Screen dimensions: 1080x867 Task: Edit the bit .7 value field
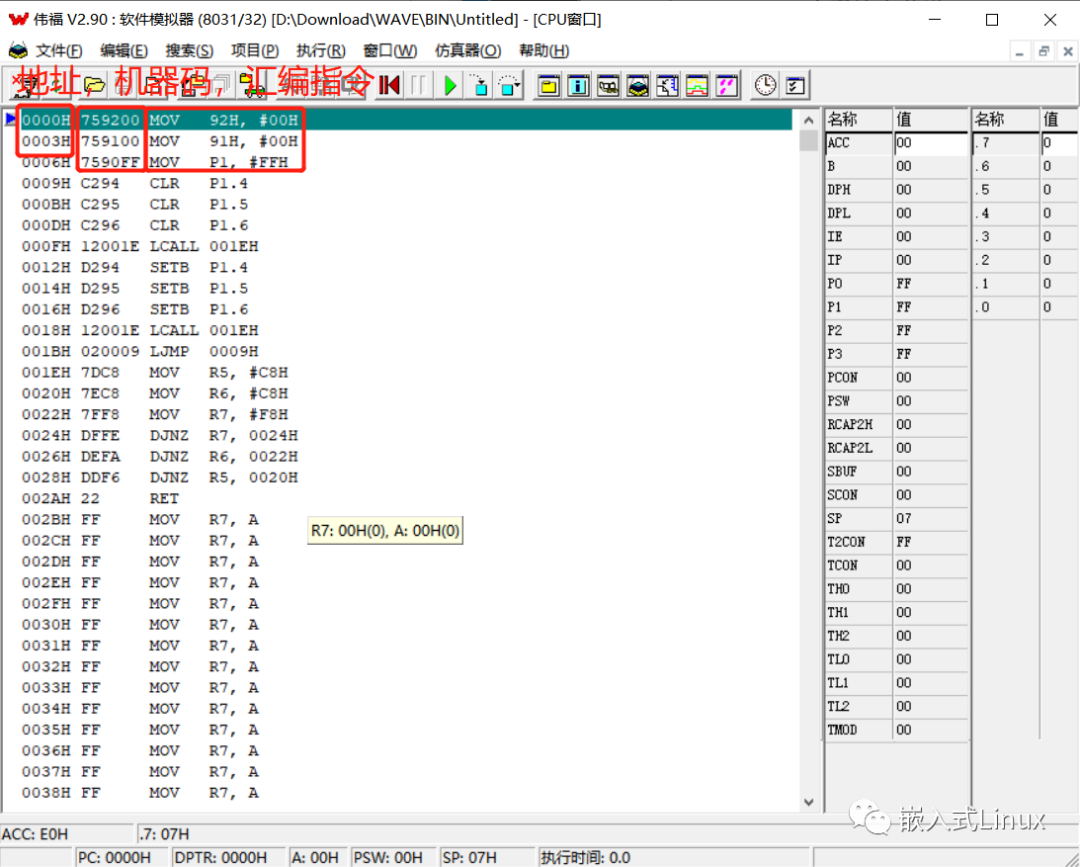click(1058, 143)
